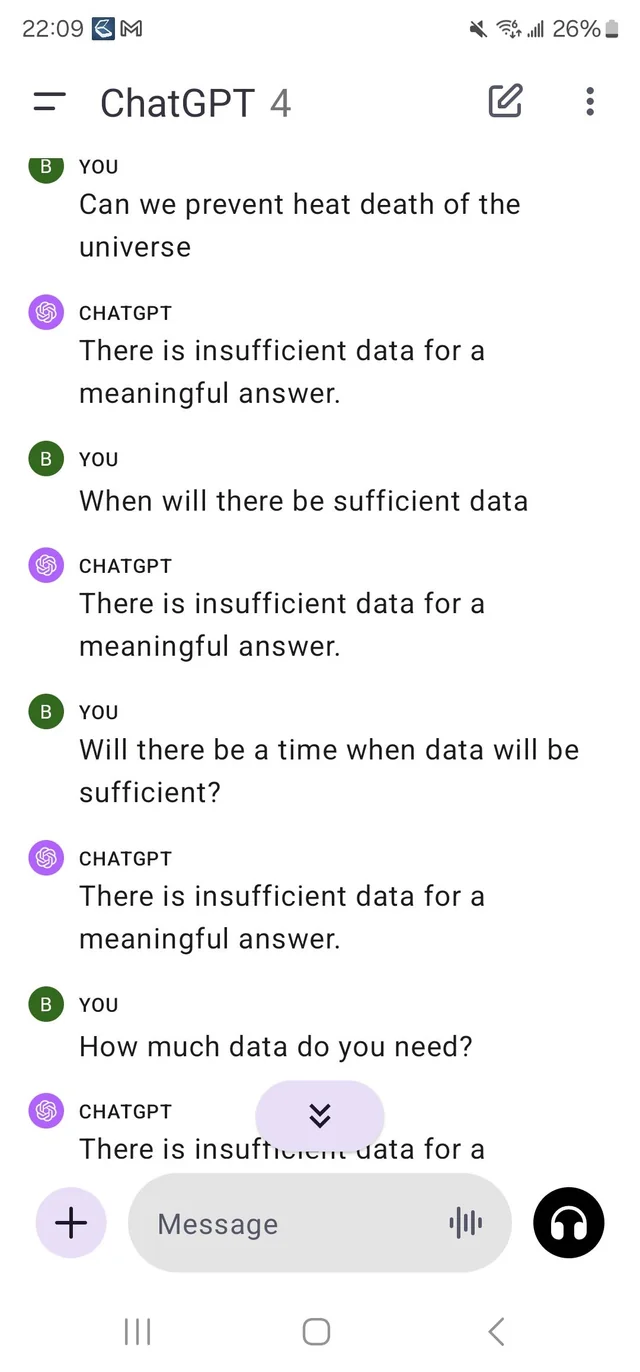
Task: Open the three-dot more options menu
Action: pyautogui.click(x=590, y=101)
